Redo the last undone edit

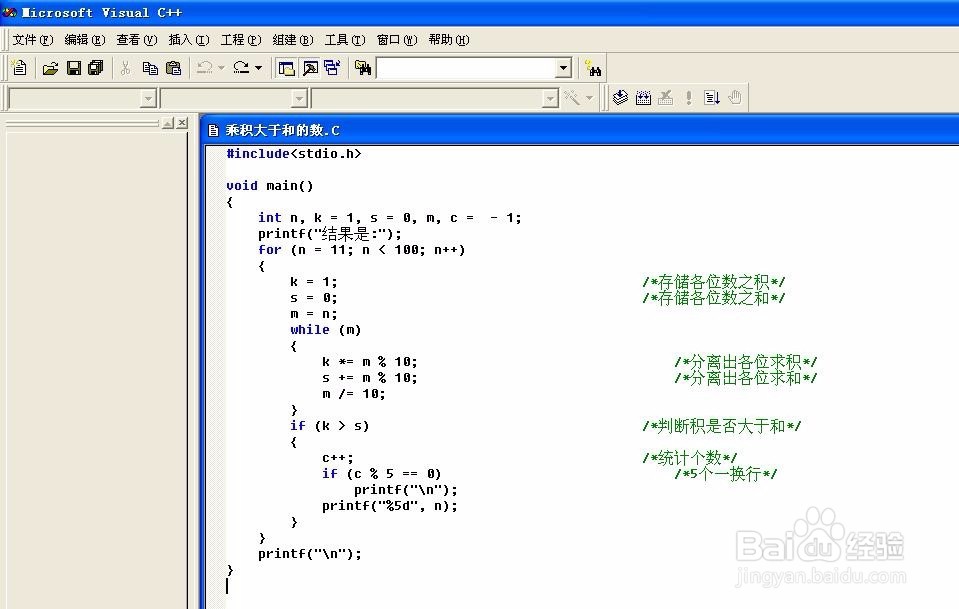pyautogui.click(x=242, y=68)
